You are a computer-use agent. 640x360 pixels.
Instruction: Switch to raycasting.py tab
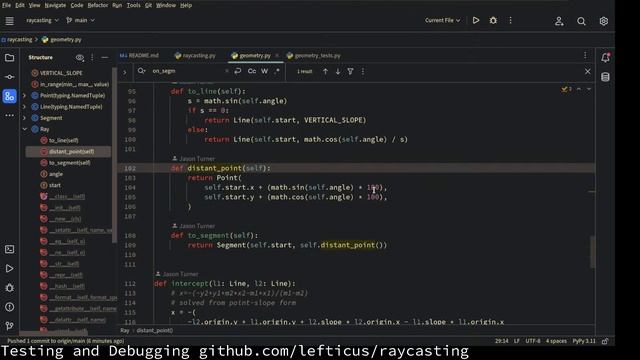tap(195, 56)
